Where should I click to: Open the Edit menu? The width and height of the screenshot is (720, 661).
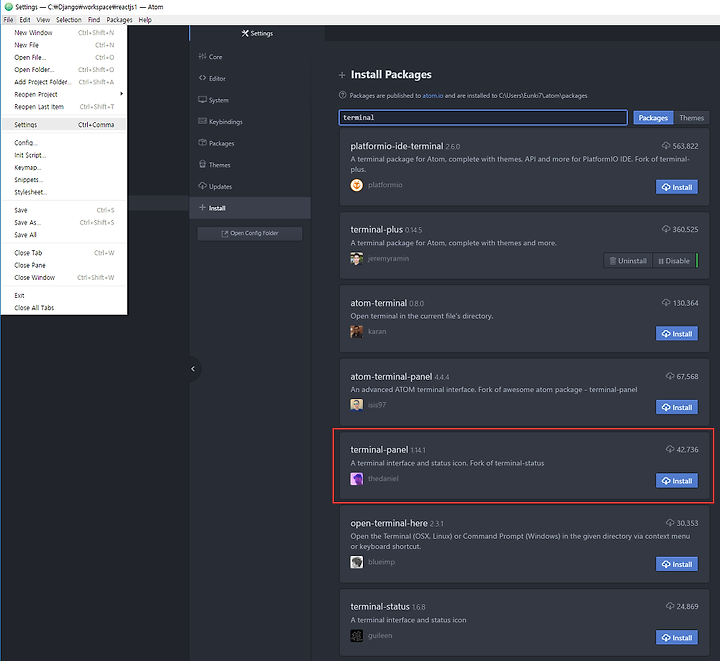tap(25, 20)
